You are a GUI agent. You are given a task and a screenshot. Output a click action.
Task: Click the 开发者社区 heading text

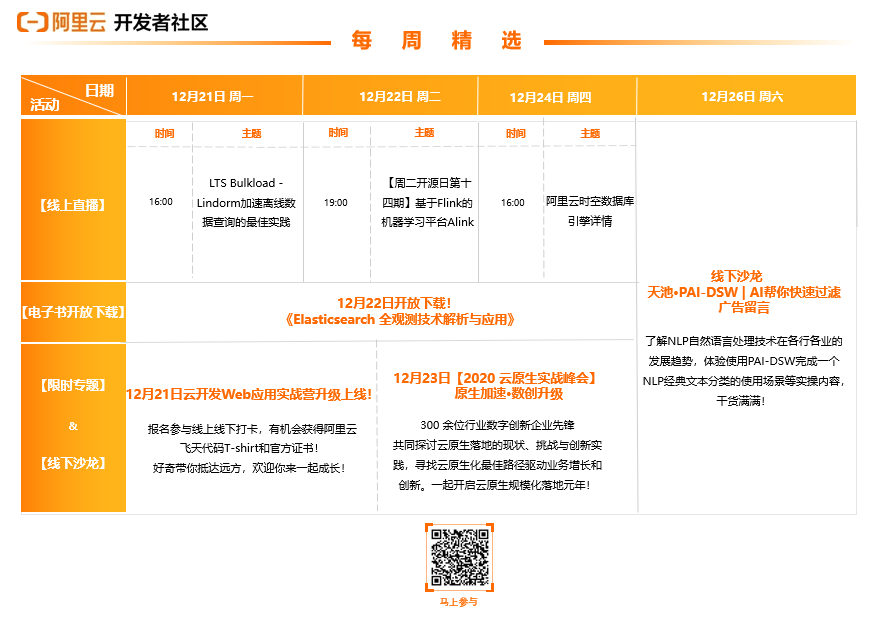pos(161,23)
